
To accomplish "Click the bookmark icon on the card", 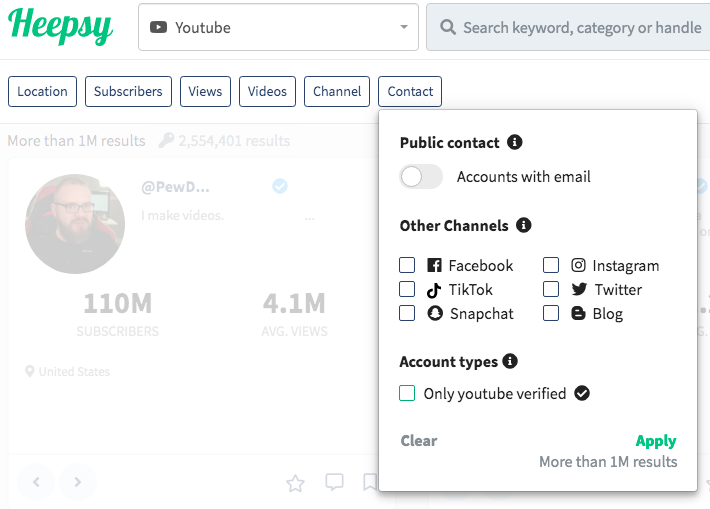I will pyautogui.click(x=370, y=482).
